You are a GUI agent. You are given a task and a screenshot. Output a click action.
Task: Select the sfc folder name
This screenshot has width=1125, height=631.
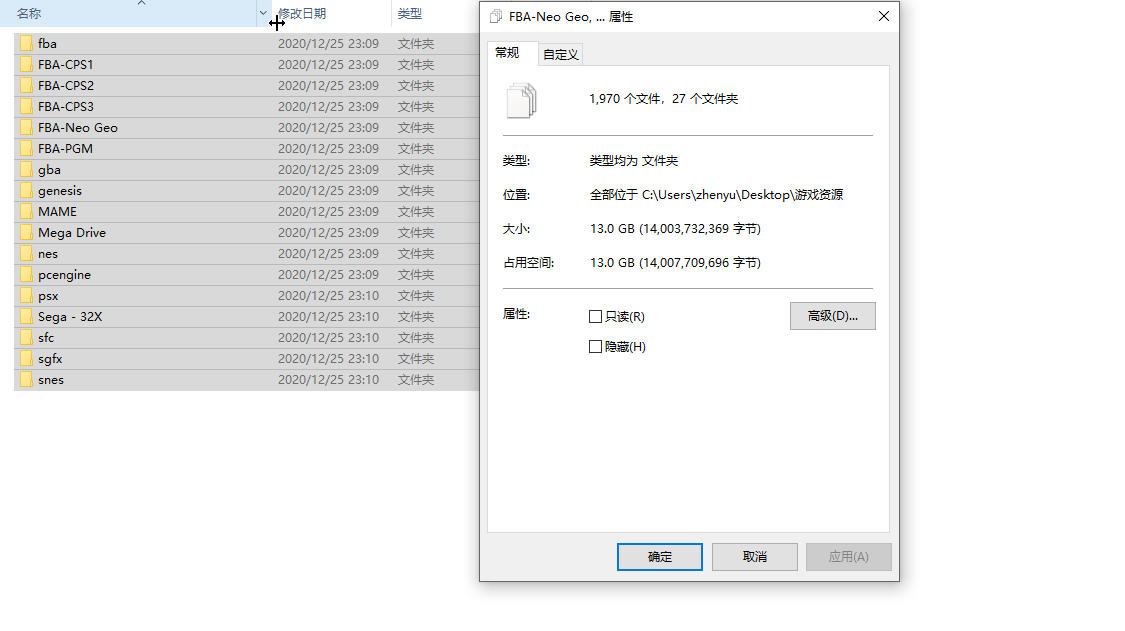(x=46, y=337)
